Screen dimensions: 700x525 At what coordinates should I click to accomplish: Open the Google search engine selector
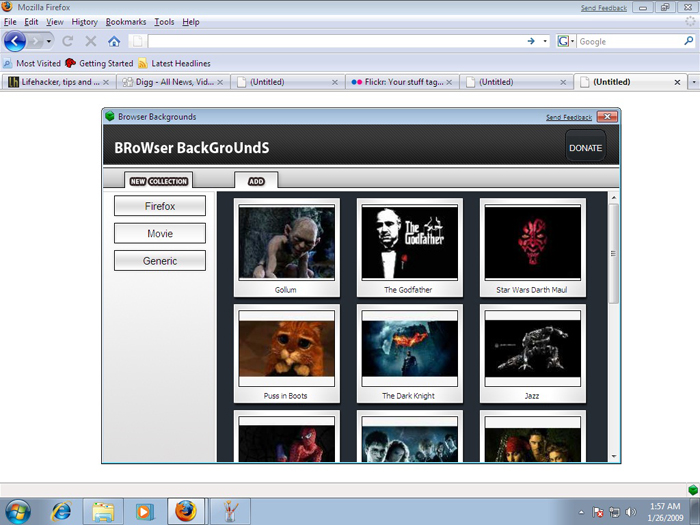click(565, 42)
